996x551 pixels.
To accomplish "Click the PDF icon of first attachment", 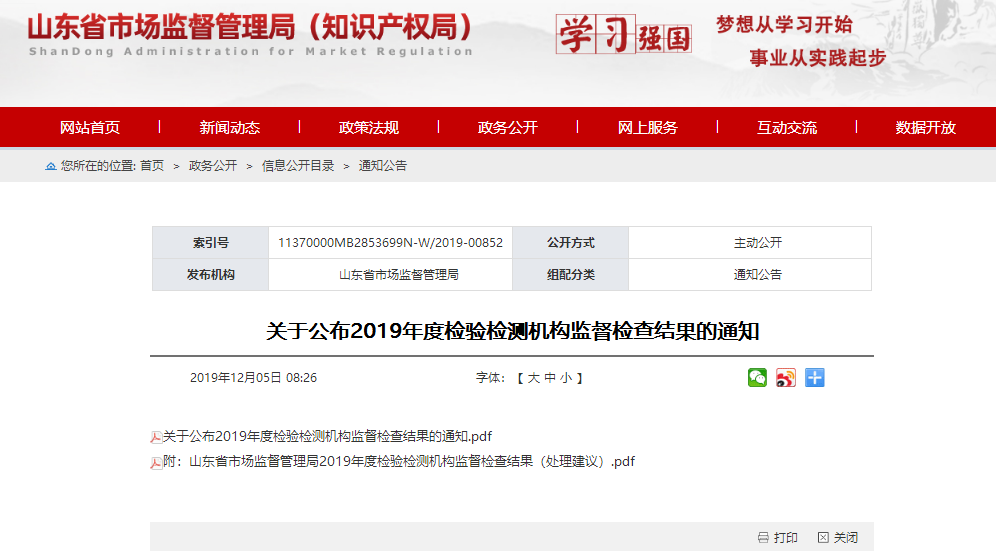I will [x=156, y=437].
